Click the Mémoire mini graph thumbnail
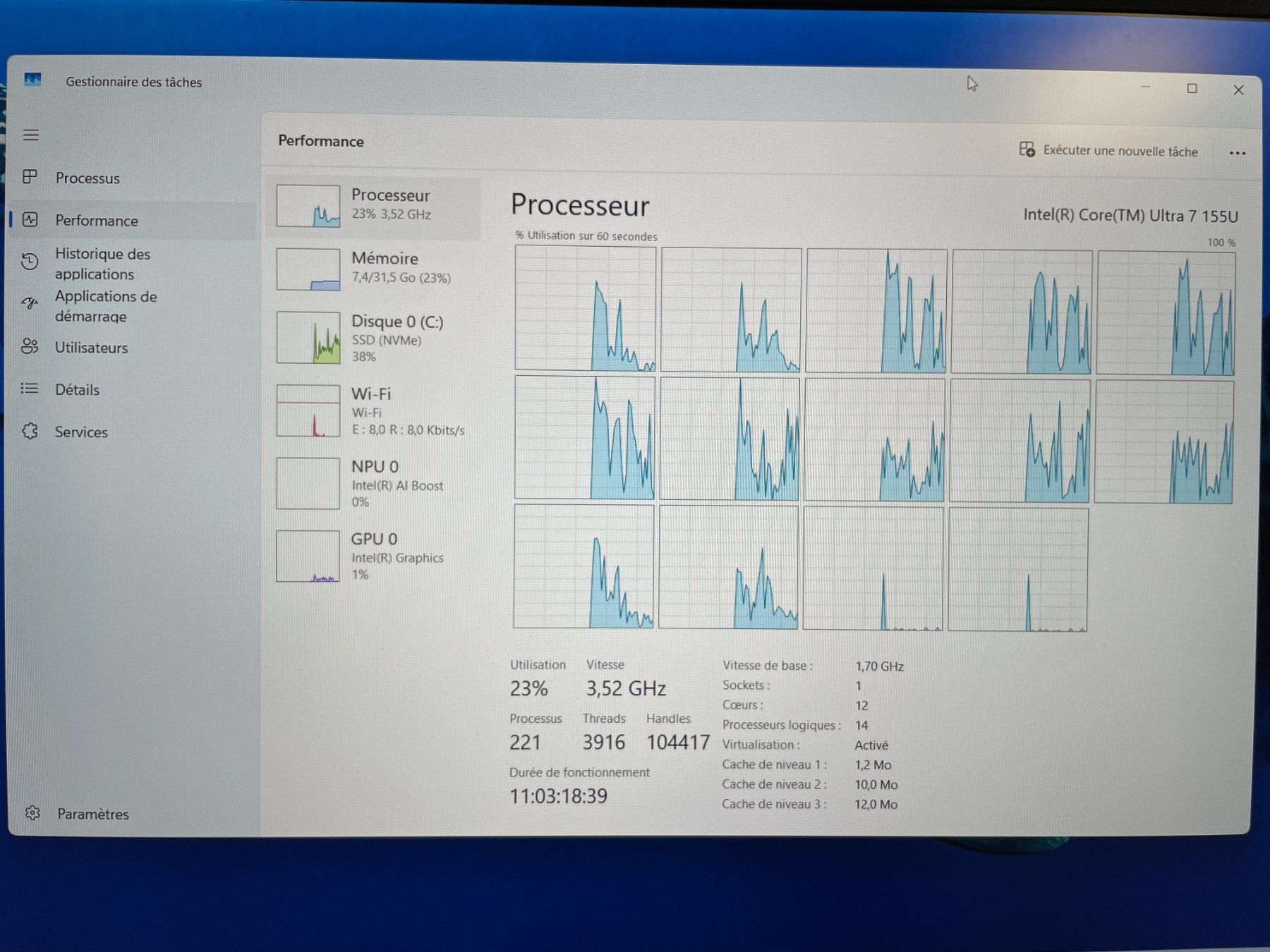The width and height of the screenshot is (1270, 952). pyautogui.click(x=308, y=269)
